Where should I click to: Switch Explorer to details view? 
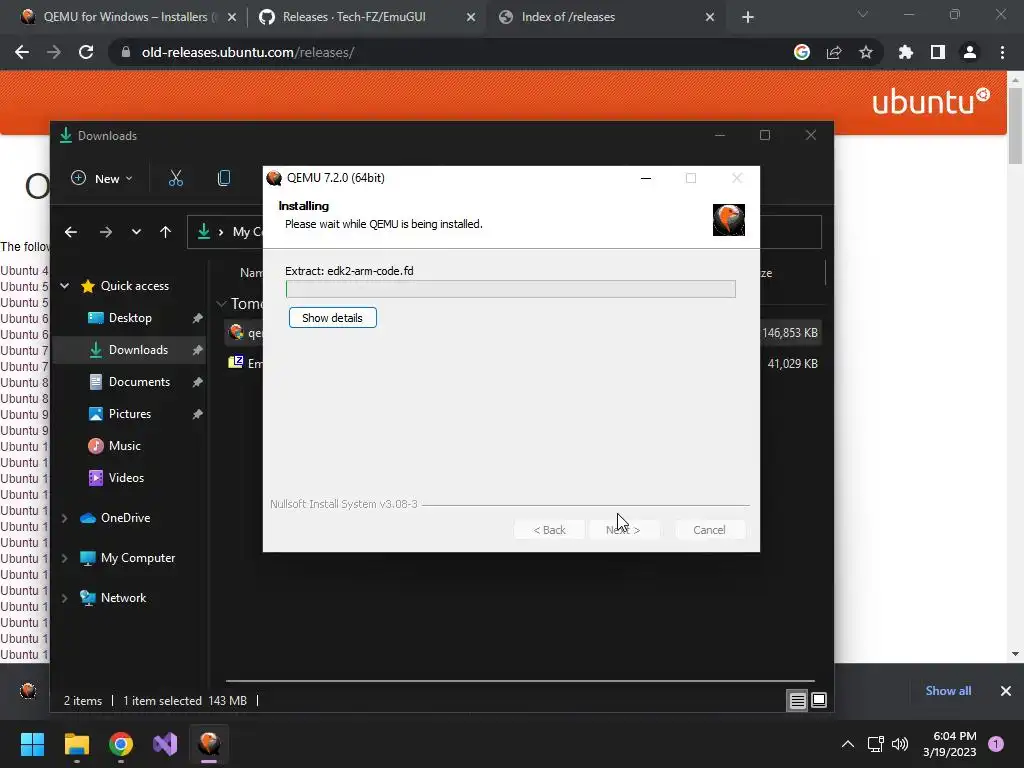797,701
